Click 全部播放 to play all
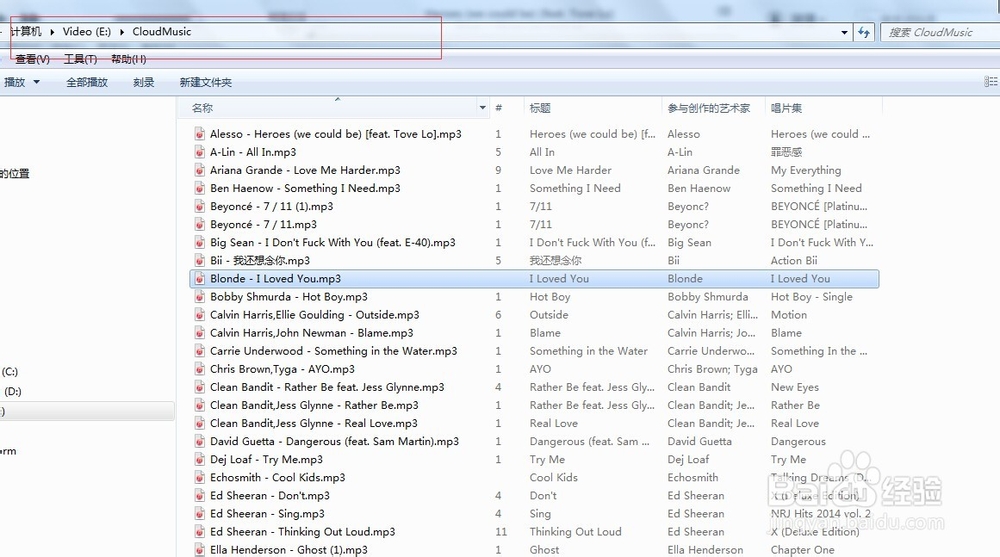This screenshot has width=1000, height=557. (87, 82)
